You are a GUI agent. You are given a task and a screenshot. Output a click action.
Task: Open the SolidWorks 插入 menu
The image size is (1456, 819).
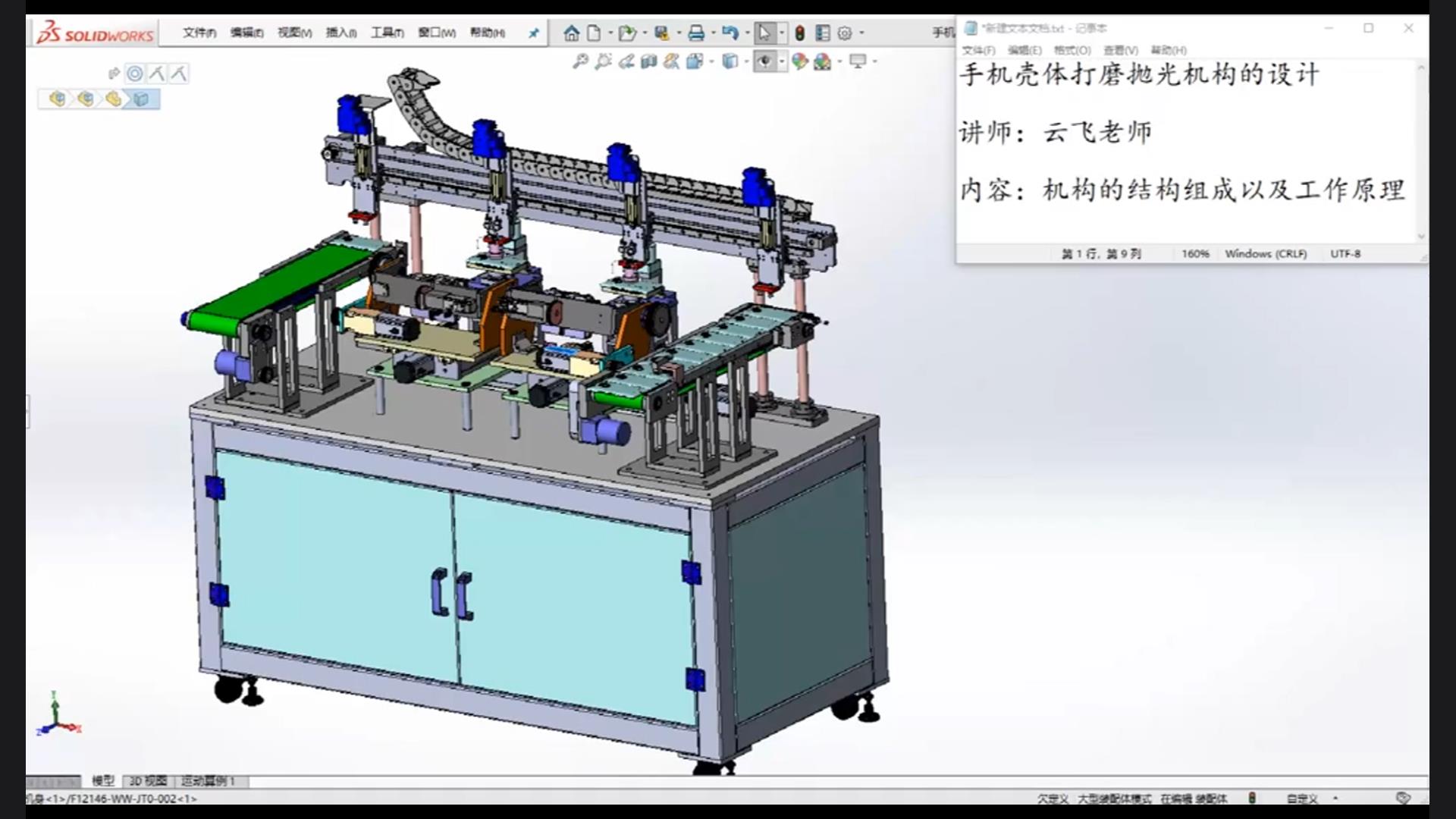click(341, 33)
